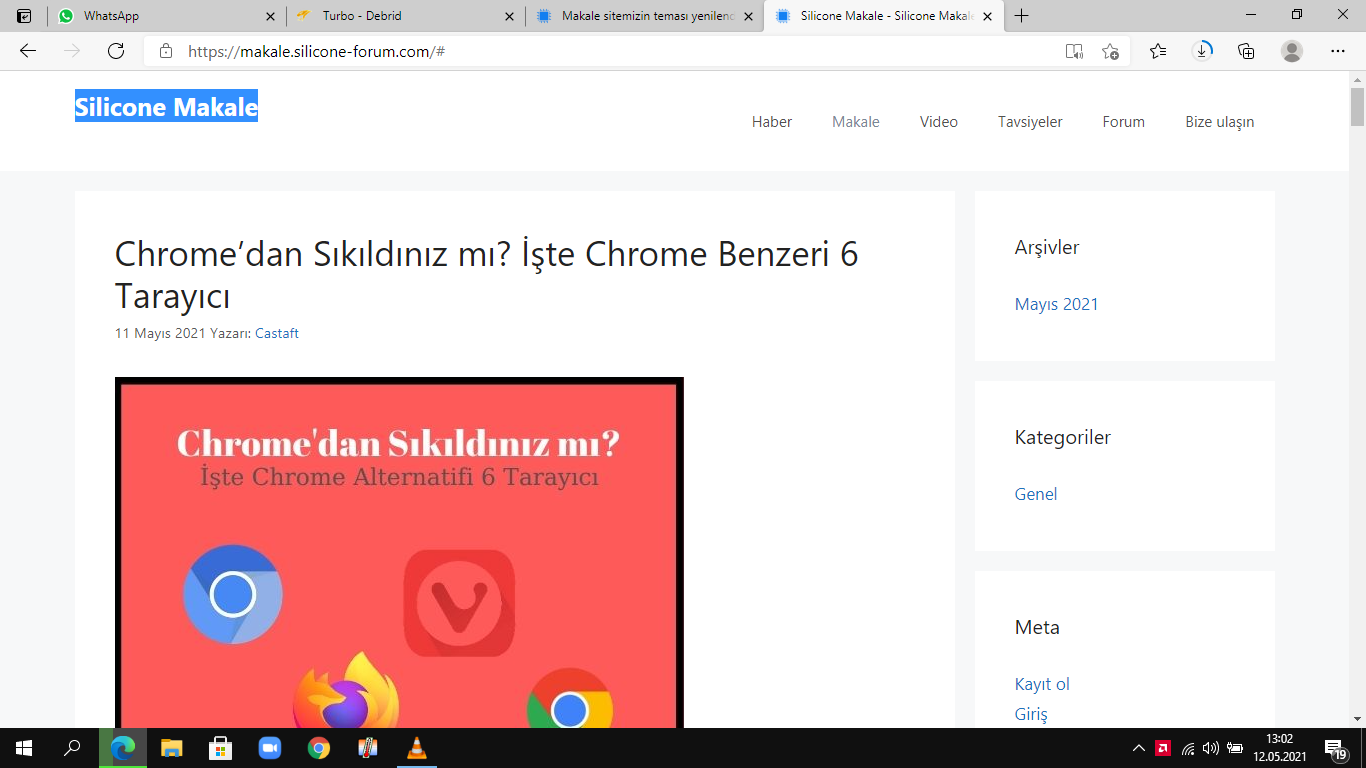Open Immersive Reader icon in address bar
This screenshot has width=1366, height=768.
[x=1074, y=51]
